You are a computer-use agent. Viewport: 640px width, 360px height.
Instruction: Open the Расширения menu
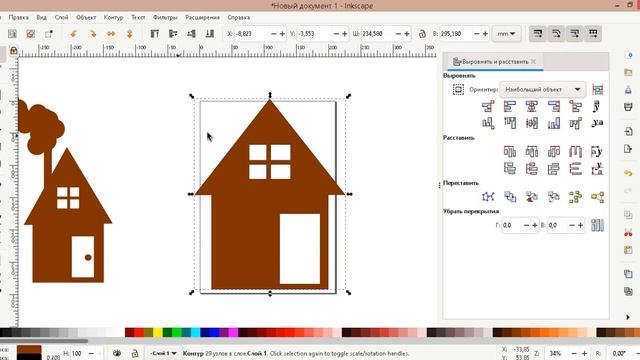pos(202,18)
